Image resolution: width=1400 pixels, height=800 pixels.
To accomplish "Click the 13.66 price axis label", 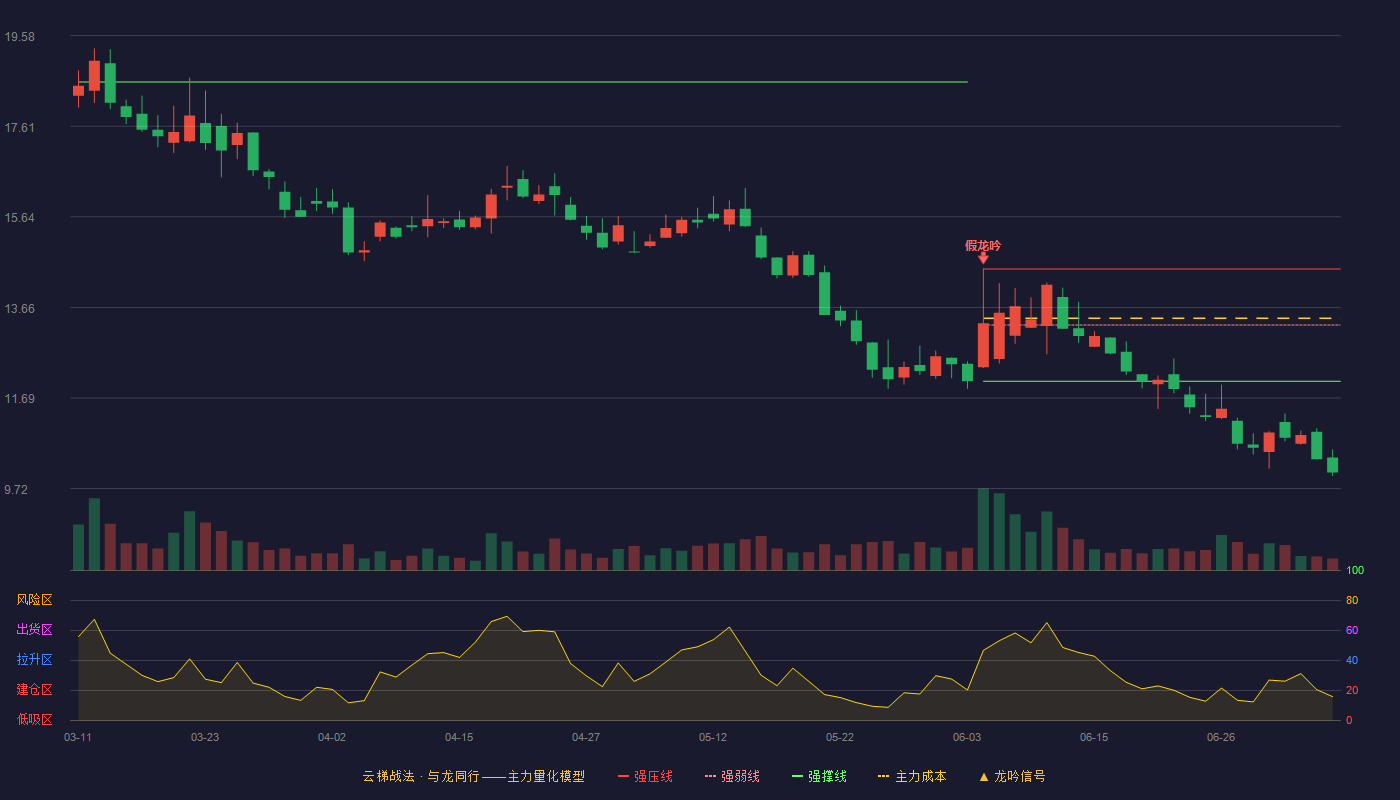I will 19,308.
